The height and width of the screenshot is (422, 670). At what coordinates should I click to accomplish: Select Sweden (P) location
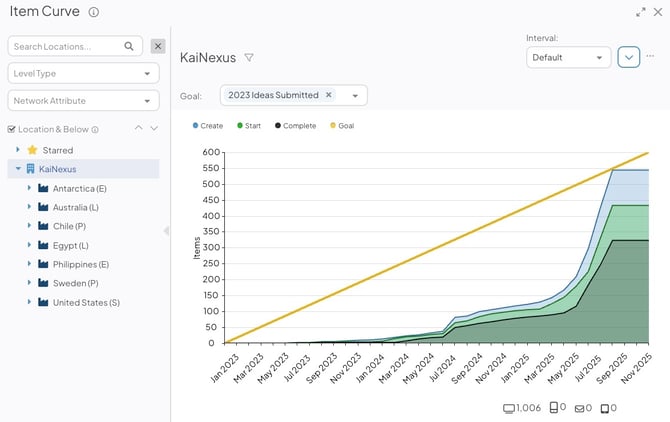[x=76, y=283]
